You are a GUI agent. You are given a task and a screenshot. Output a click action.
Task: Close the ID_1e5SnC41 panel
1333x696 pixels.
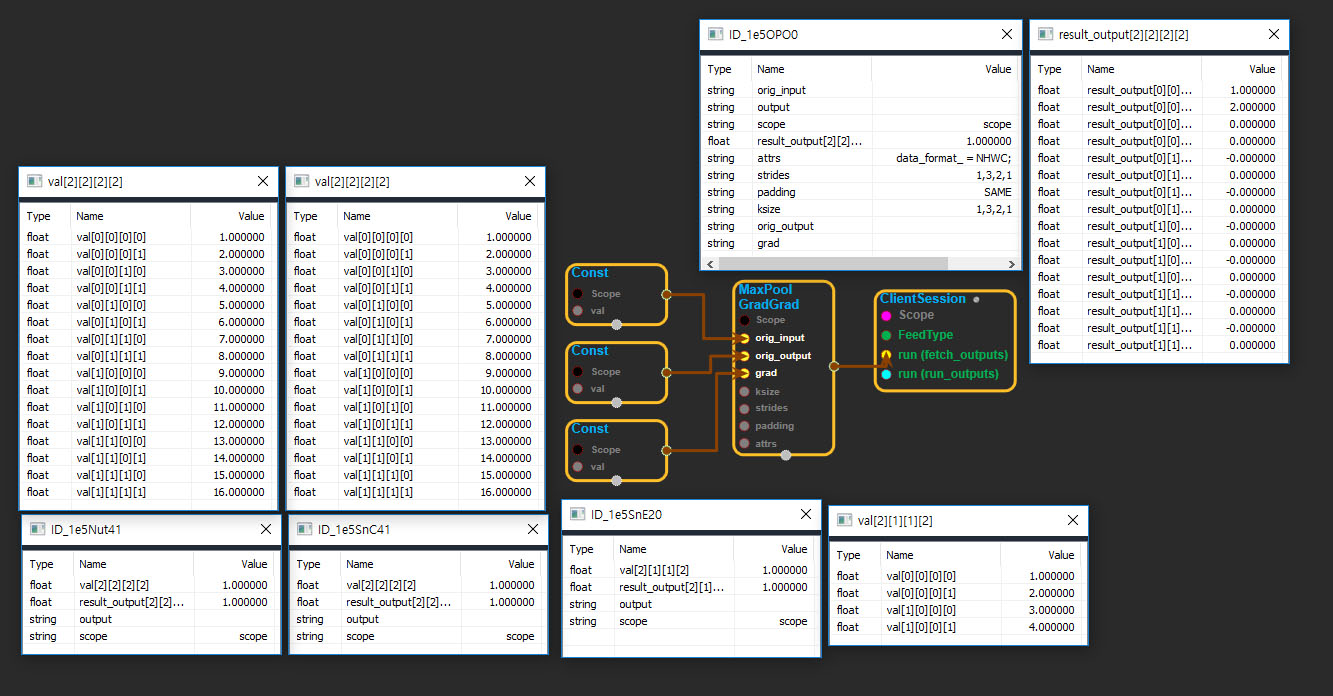click(533, 529)
